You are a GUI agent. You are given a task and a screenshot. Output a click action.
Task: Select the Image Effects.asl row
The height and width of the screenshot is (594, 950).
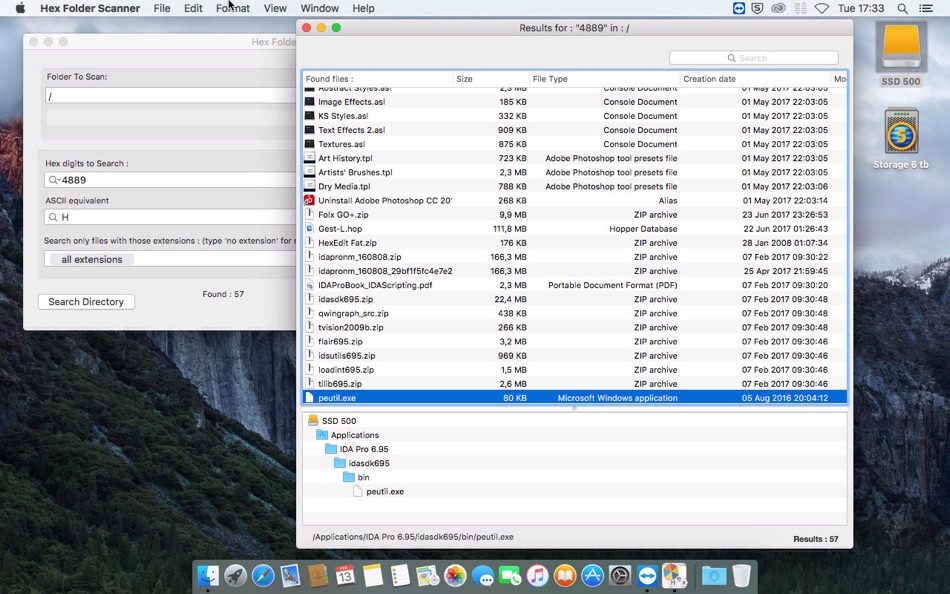pos(574,102)
